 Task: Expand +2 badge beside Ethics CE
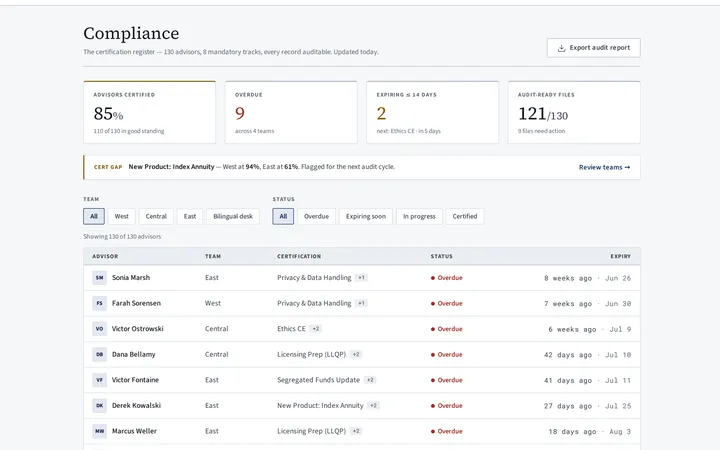click(x=315, y=329)
